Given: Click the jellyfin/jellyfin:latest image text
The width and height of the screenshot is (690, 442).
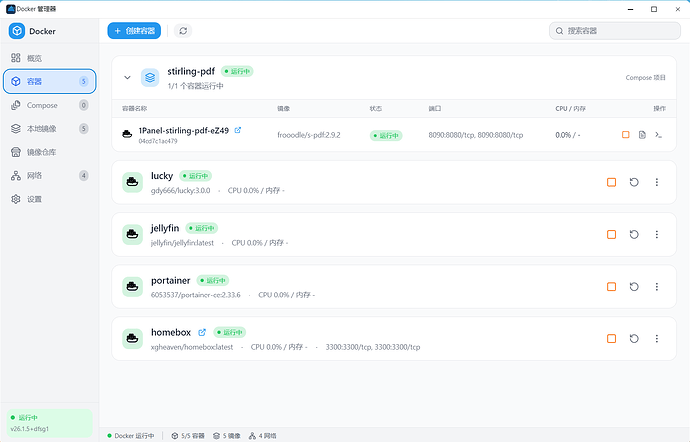Looking at the screenshot, I should coord(182,243).
